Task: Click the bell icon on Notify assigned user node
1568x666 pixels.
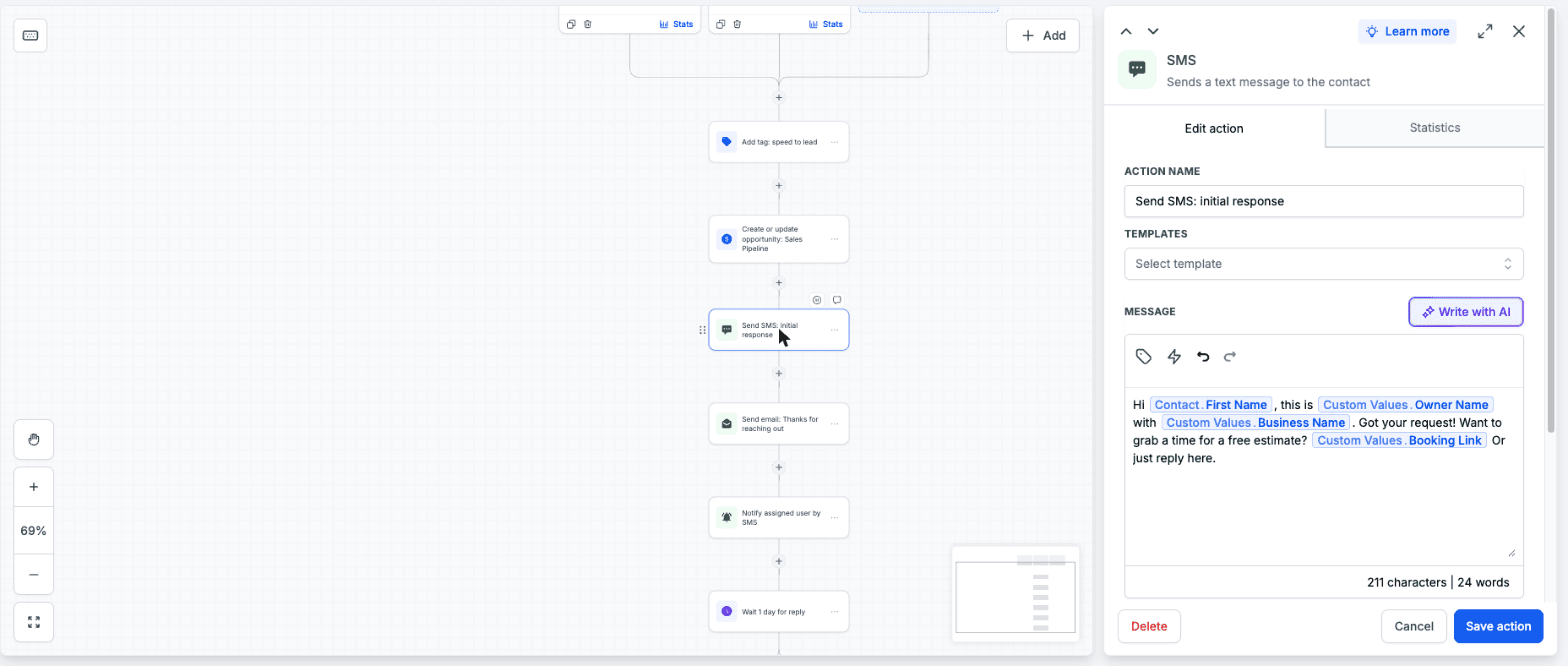Action: [727, 517]
